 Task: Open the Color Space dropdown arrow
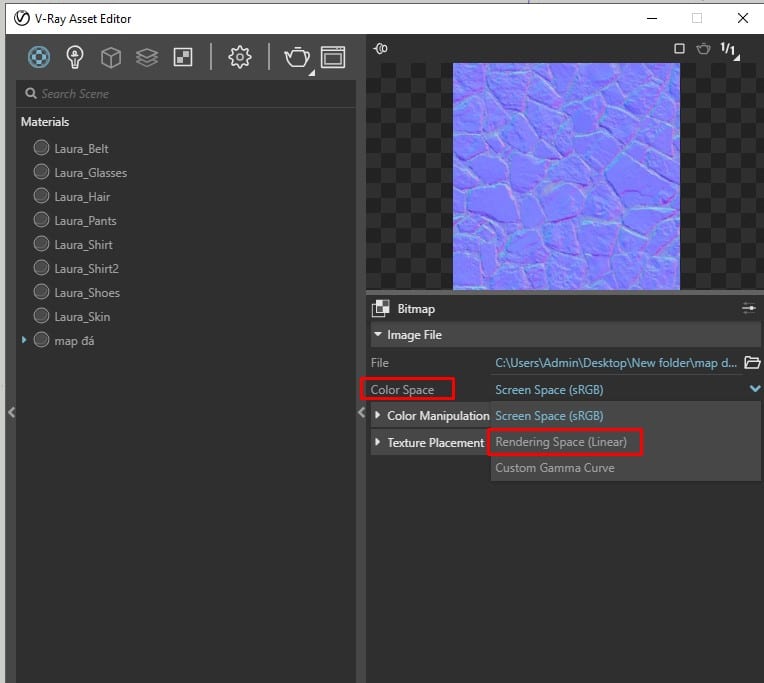click(754, 389)
